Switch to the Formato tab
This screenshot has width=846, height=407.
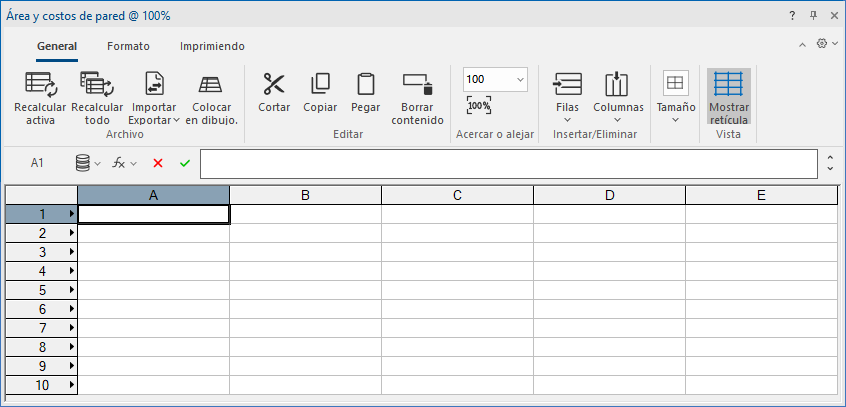coord(128,46)
